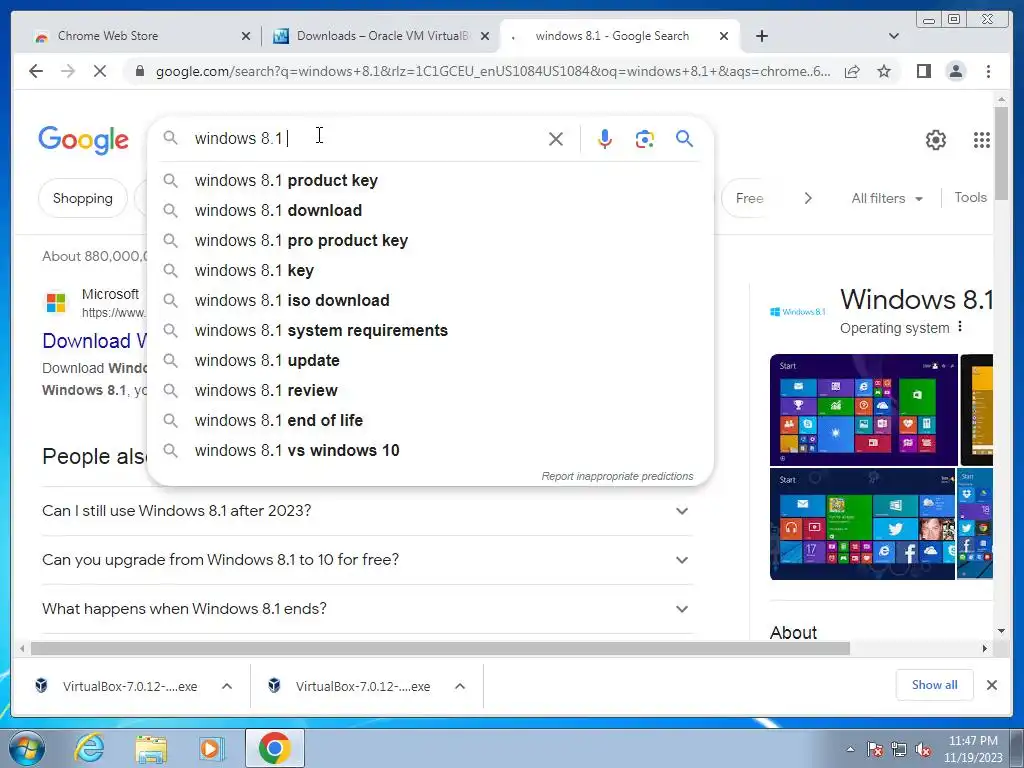Expand 'Can you upgrade from Windows 8.1 to 10 for free?'
The height and width of the screenshot is (768, 1024).
coord(367,560)
